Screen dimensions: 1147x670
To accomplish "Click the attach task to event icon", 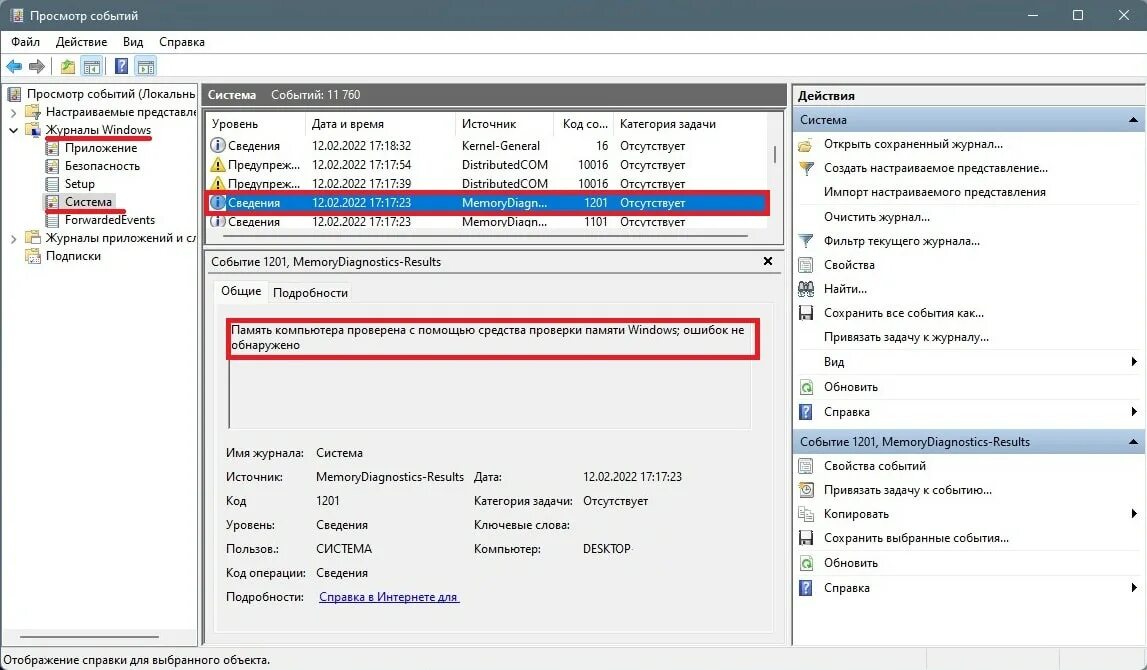I will (805, 490).
